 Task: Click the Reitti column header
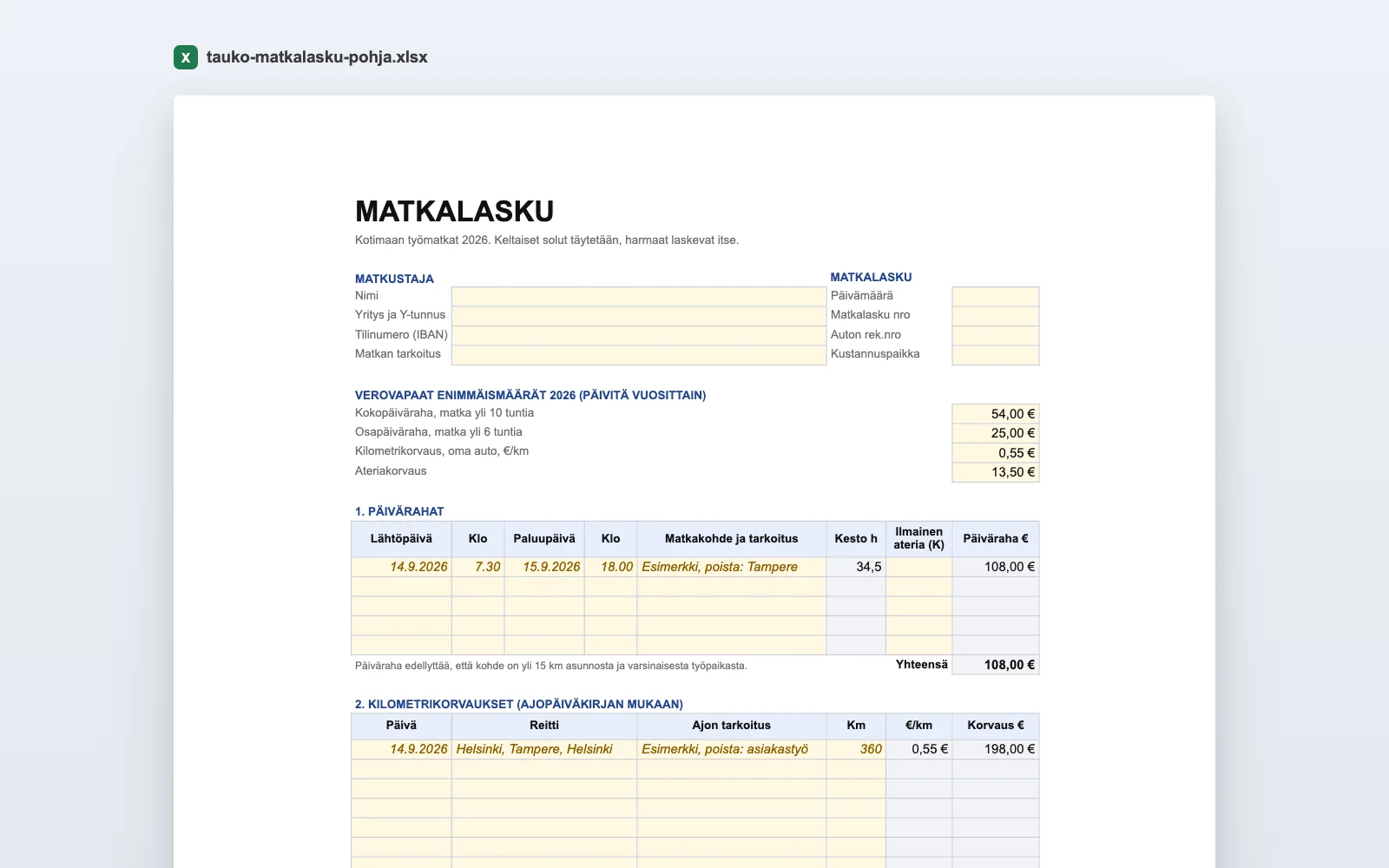(544, 726)
